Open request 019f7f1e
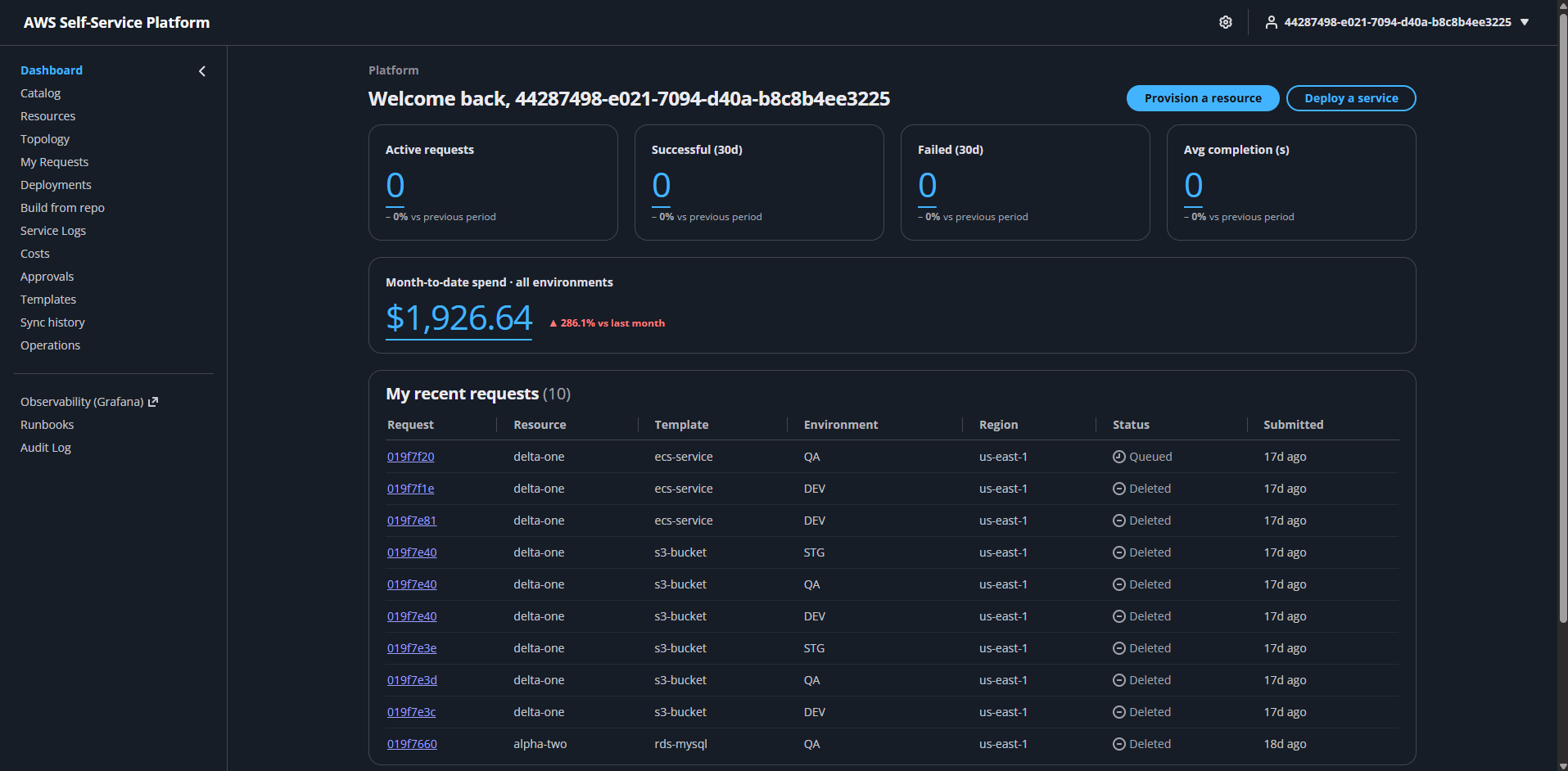The image size is (1568, 771). pyautogui.click(x=411, y=489)
